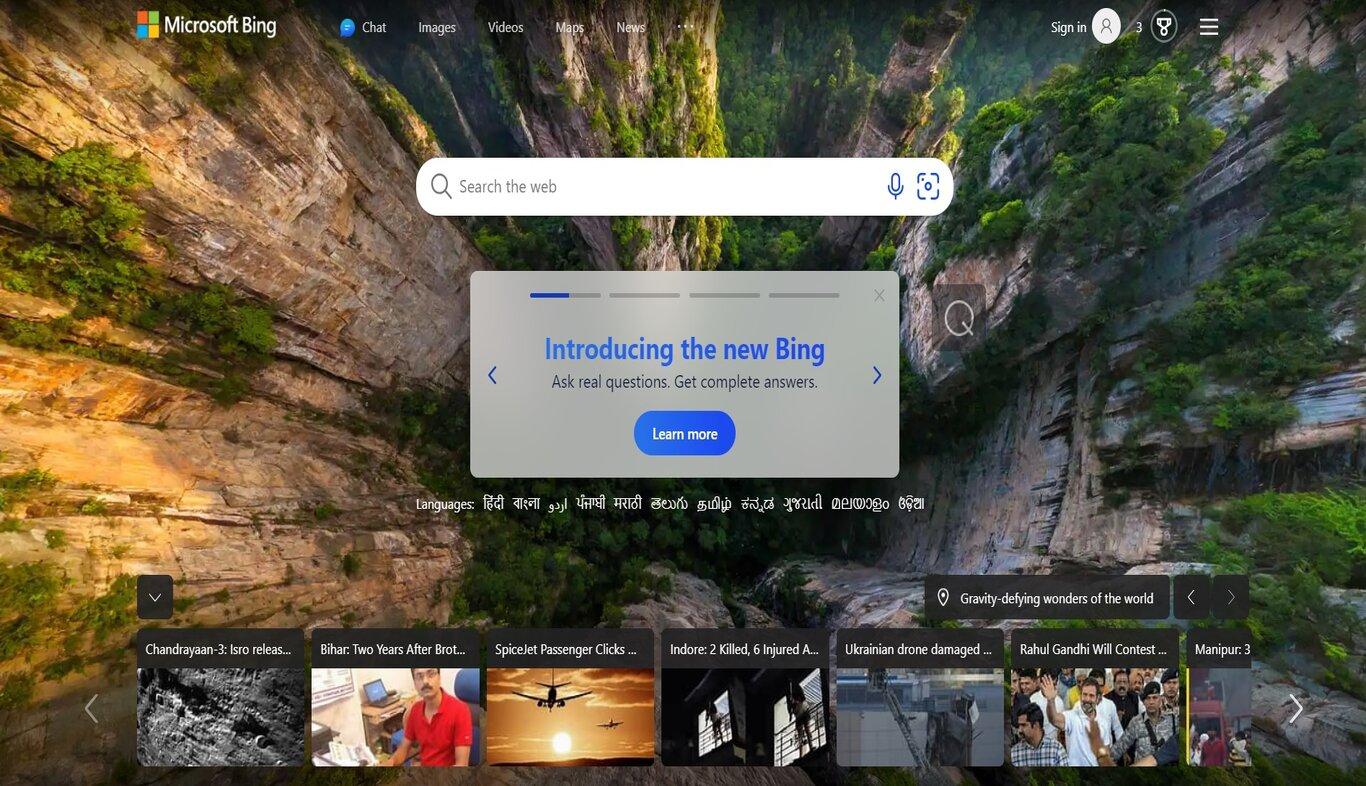Image resolution: width=1366 pixels, height=786 pixels.
Task: Select the fourth promo progress bar indicator
Action: (x=804, y=295)
